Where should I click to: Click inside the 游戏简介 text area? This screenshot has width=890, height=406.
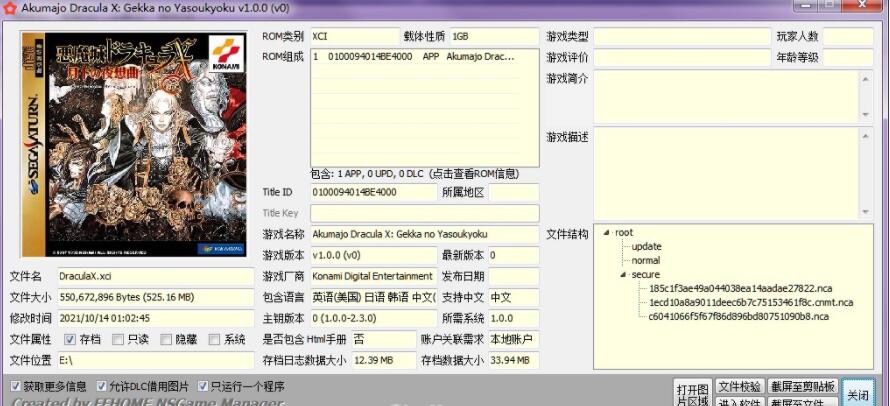point(727,97)
